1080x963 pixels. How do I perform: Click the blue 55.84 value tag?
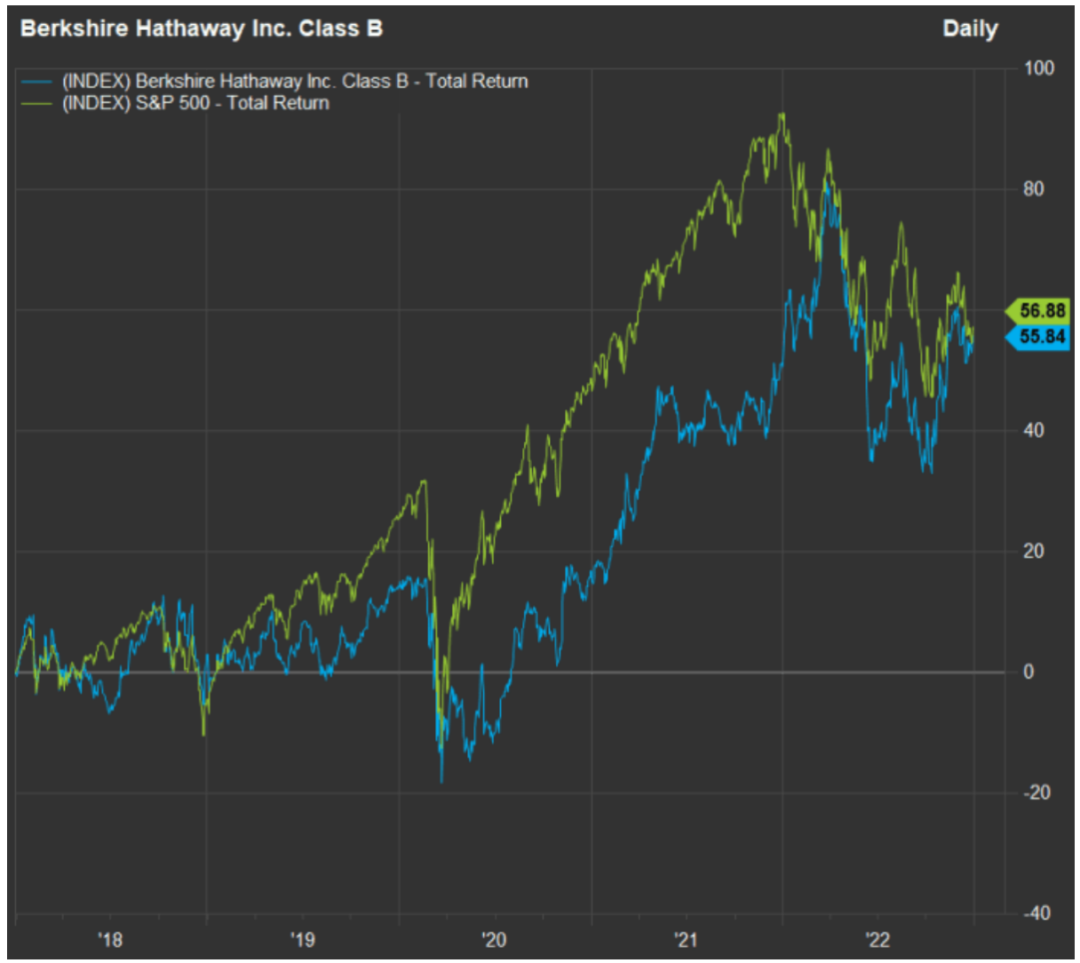1038,337
